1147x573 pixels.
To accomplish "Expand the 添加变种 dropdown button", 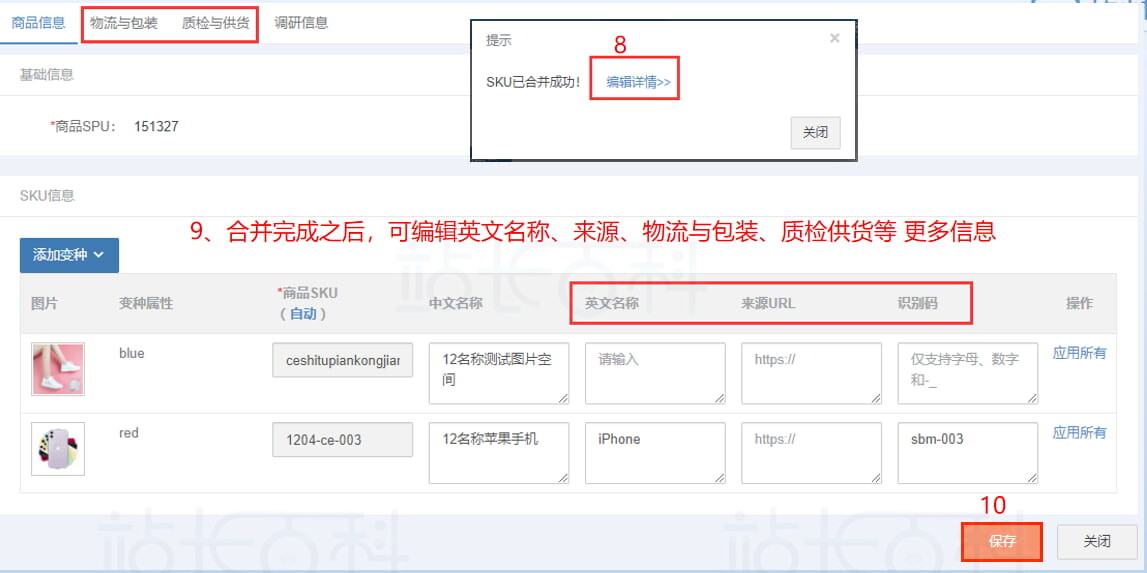I will click(x=69, y=255).
